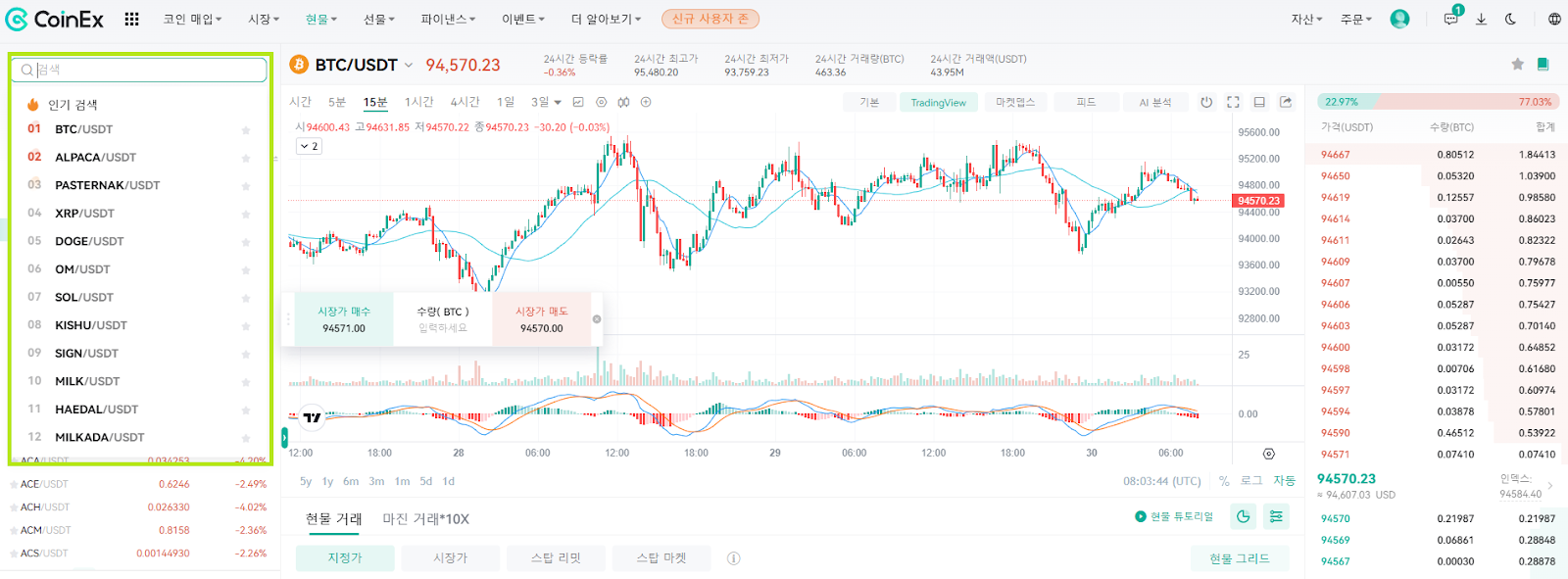Switch to the Market Depth tab

tap(1015, 102)
